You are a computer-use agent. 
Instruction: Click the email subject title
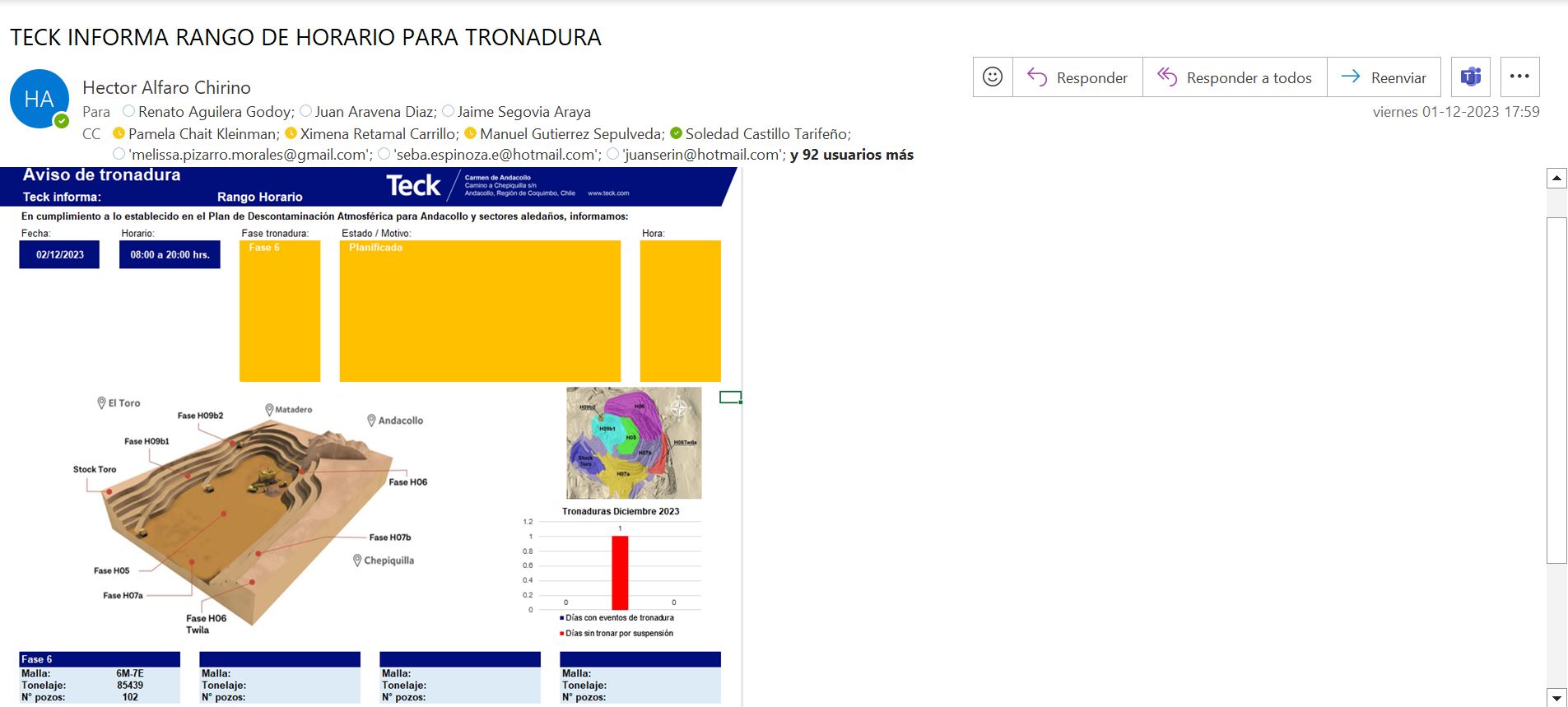click(305, 37)
